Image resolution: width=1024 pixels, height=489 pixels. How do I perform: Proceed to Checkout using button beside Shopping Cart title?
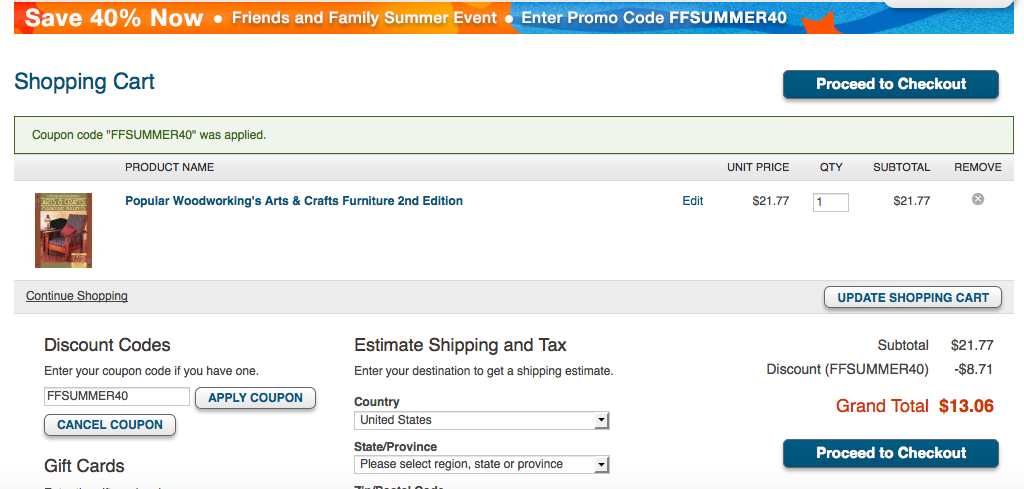[890, 85]
